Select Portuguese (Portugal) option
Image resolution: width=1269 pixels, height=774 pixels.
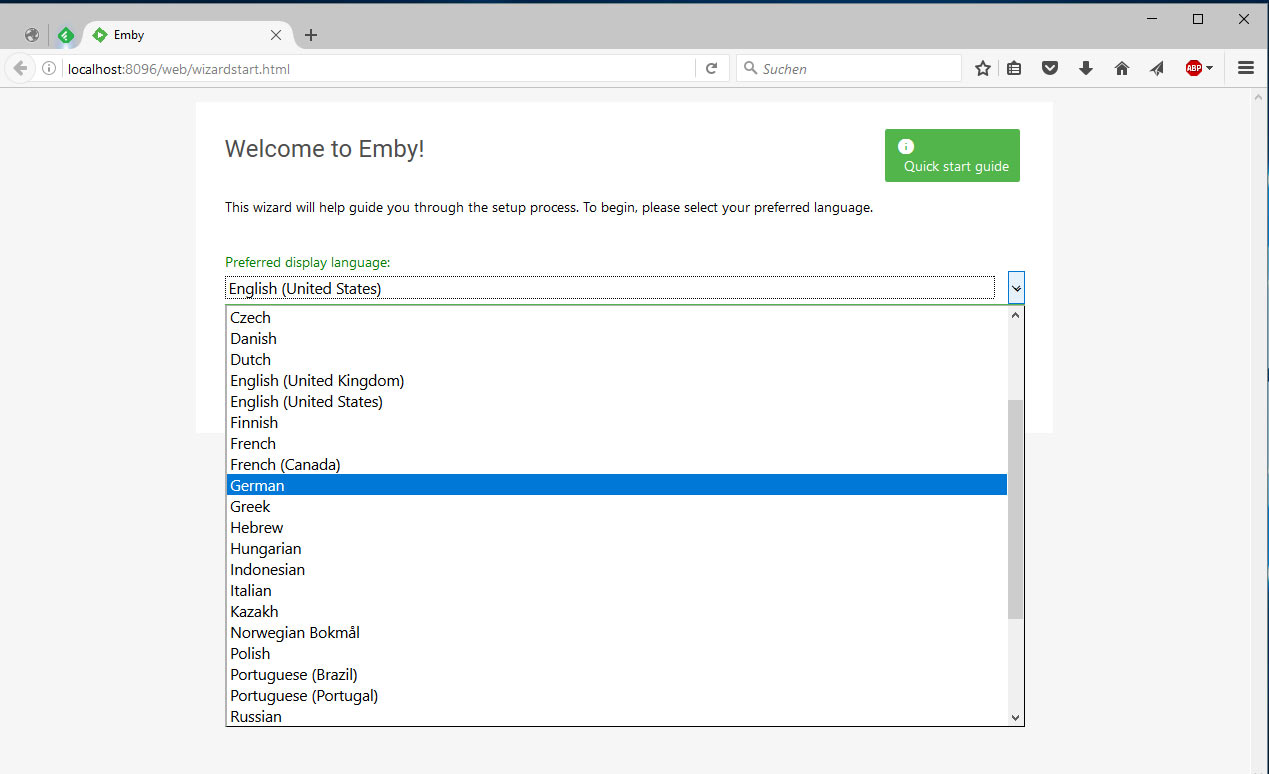click(x=617, y=695)
